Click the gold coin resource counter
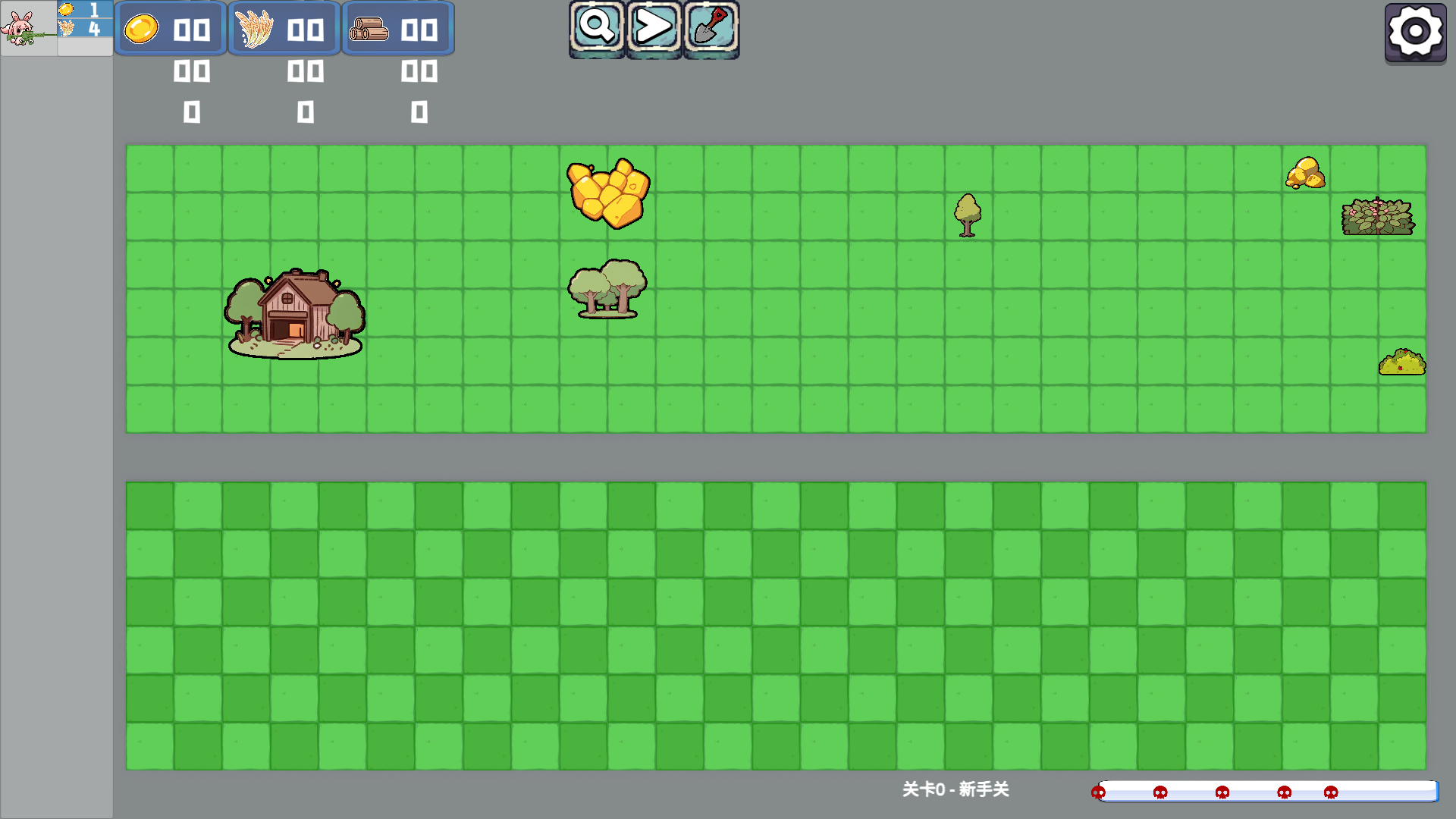 click(x=171, y=29)
